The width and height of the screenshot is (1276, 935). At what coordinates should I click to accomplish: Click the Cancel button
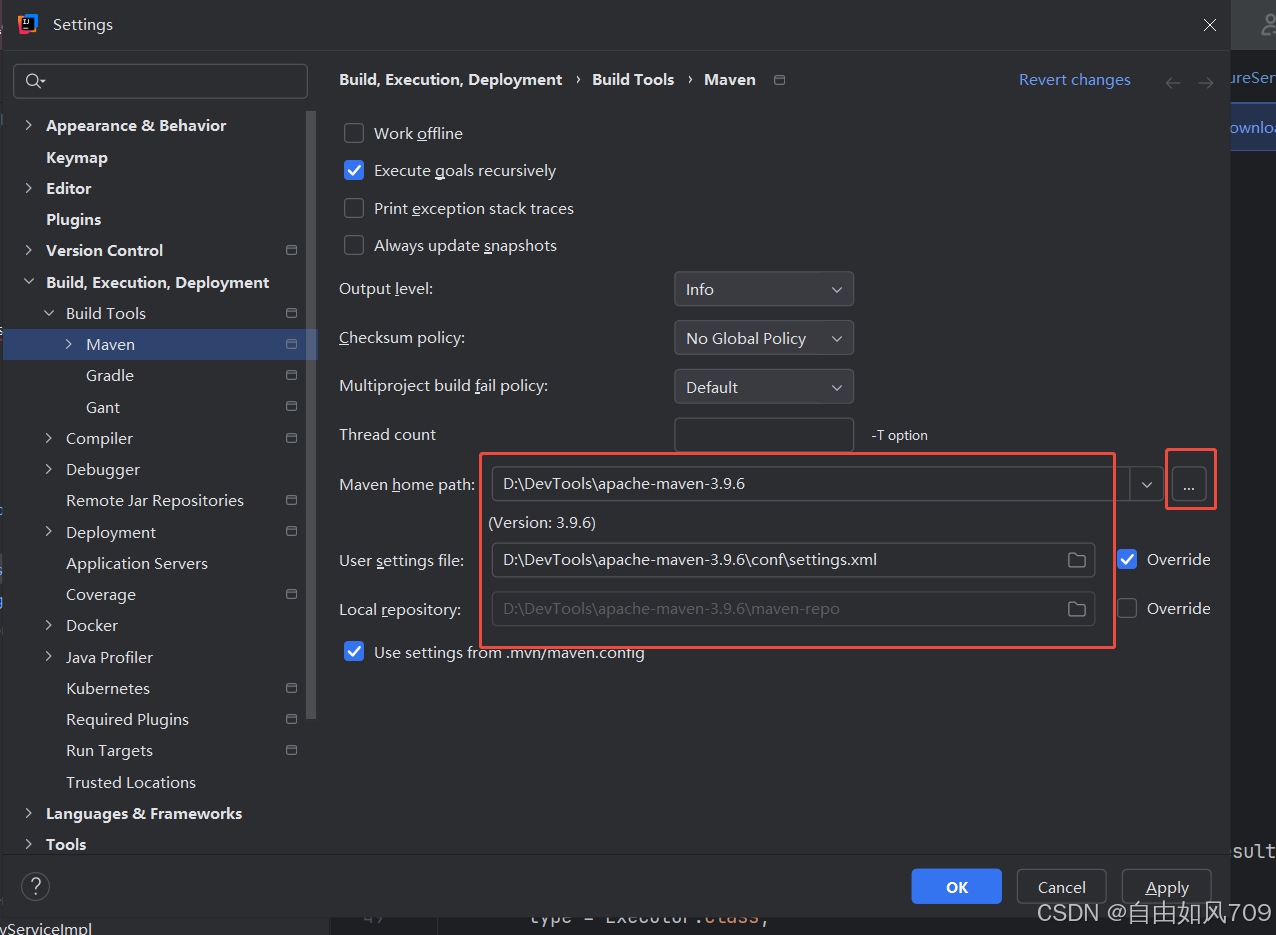pos(1062,887)
